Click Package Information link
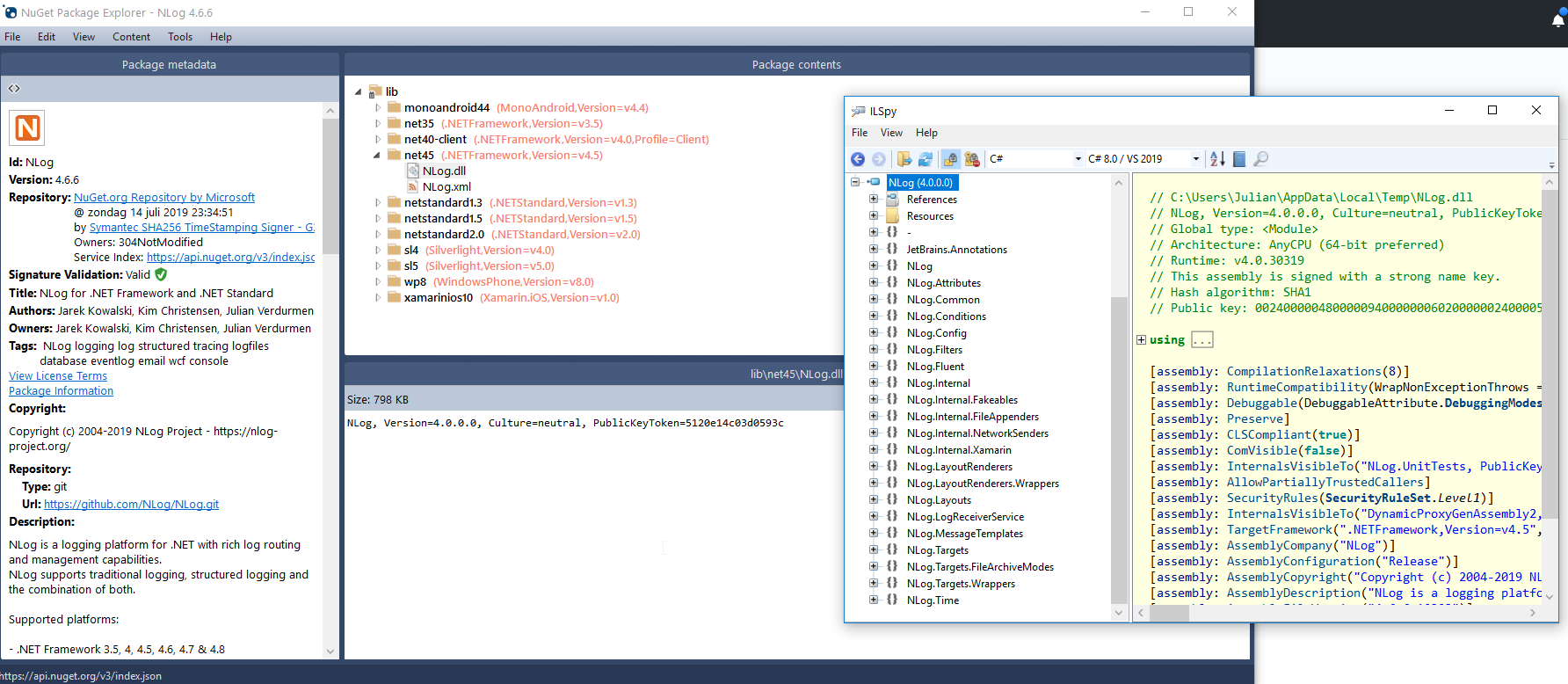The width and height of the screenshot is (1568, 684). pyautogui.click(x=61, y=391)
